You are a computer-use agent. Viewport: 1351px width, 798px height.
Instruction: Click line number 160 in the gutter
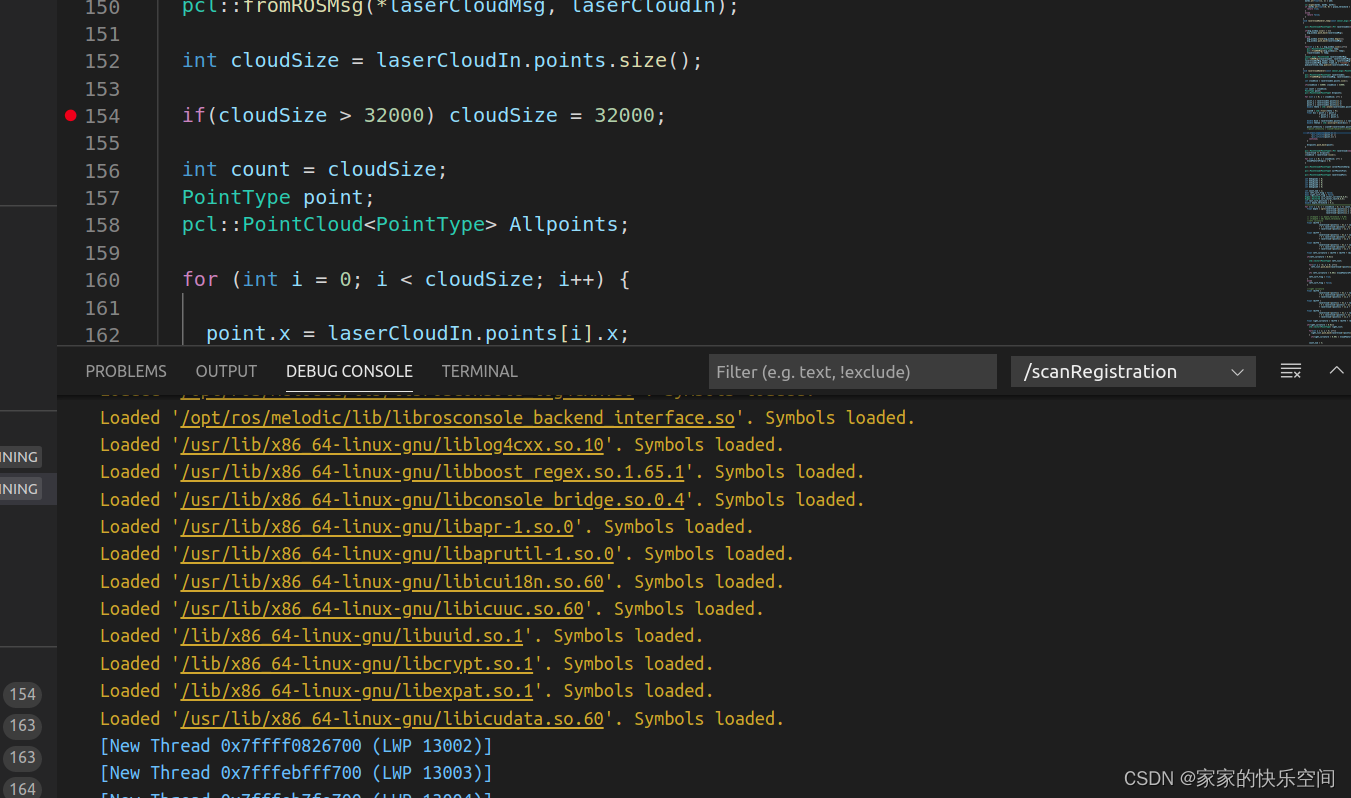coord(102,280)
